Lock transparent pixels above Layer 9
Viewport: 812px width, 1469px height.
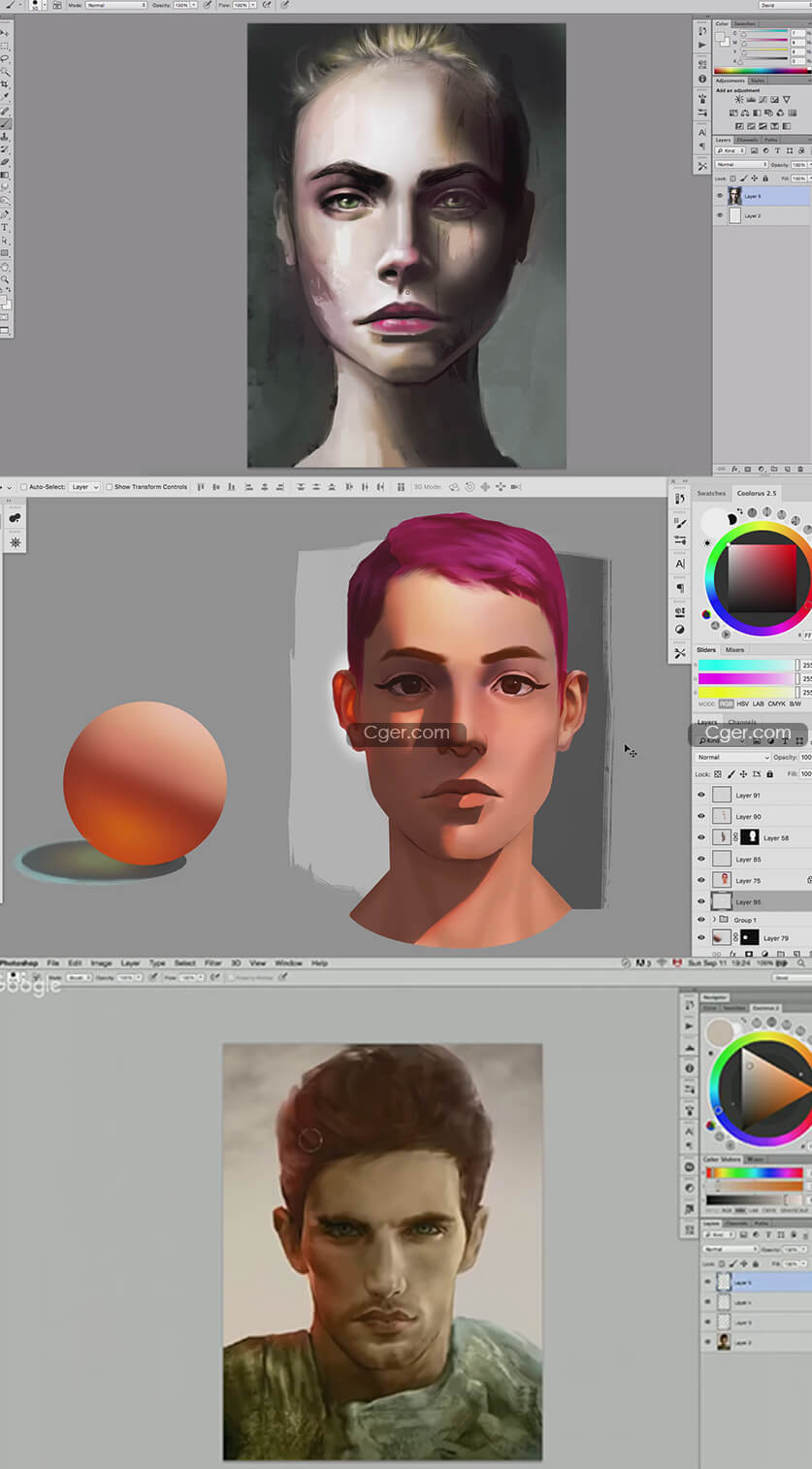click(x=733, y=179)
